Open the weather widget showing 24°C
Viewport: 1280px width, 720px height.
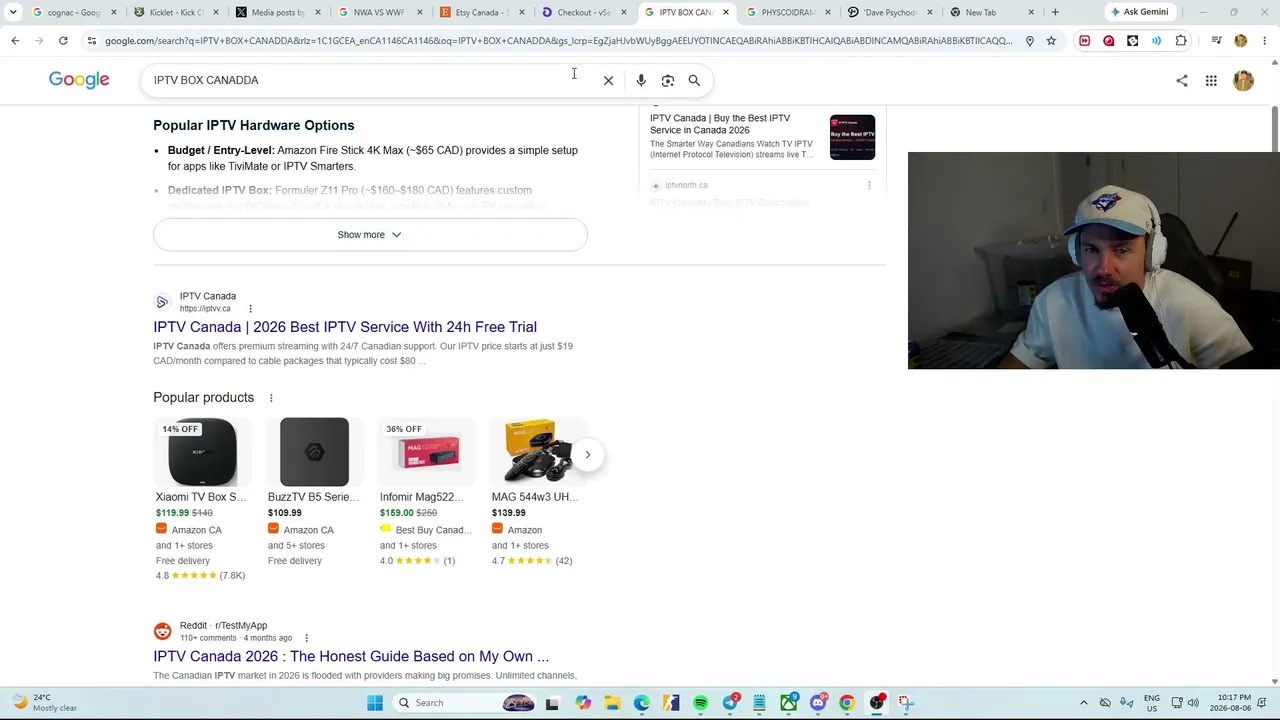(44, 703)
